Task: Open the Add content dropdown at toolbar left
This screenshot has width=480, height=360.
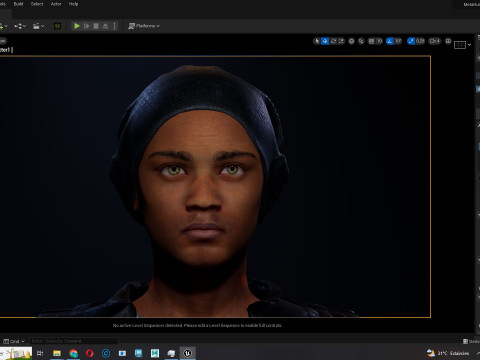Action: coord(3,26)
